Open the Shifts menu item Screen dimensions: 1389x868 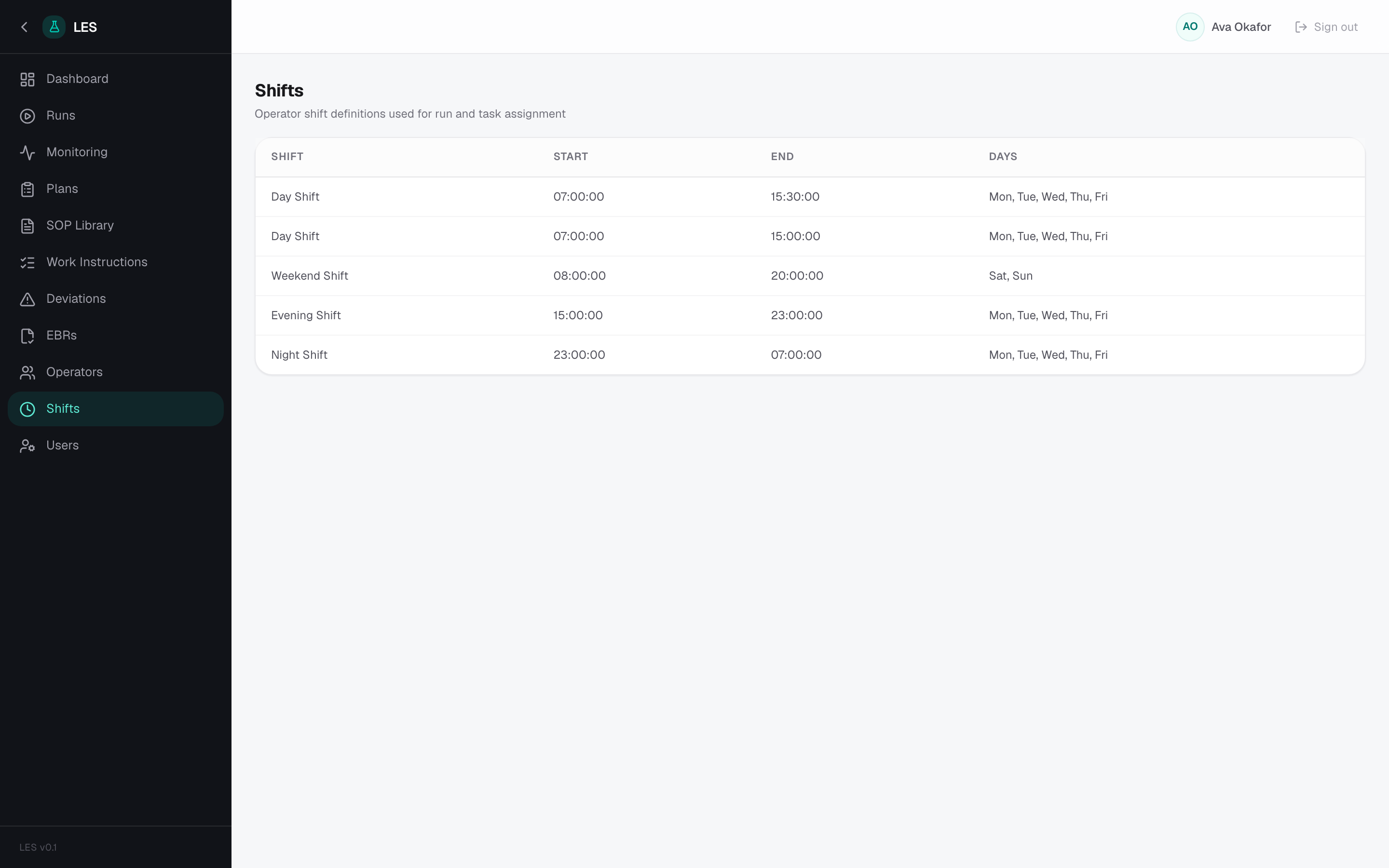(x=115, y=409)
